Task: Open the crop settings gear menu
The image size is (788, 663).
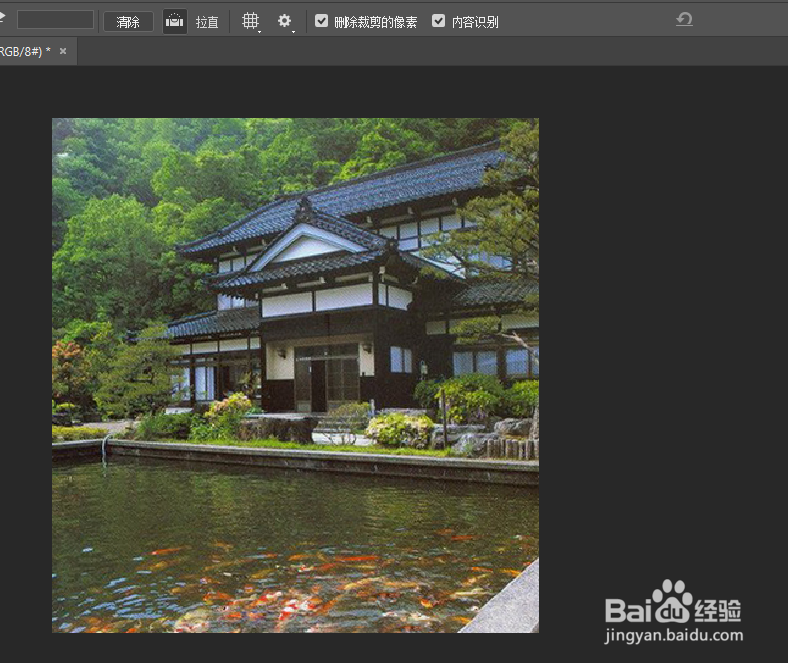Action: click(x=285, y=21)
